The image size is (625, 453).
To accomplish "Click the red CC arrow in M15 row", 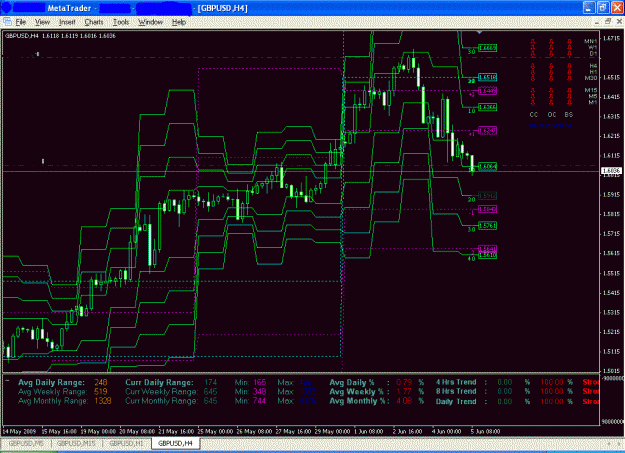I will click(533, 91).
